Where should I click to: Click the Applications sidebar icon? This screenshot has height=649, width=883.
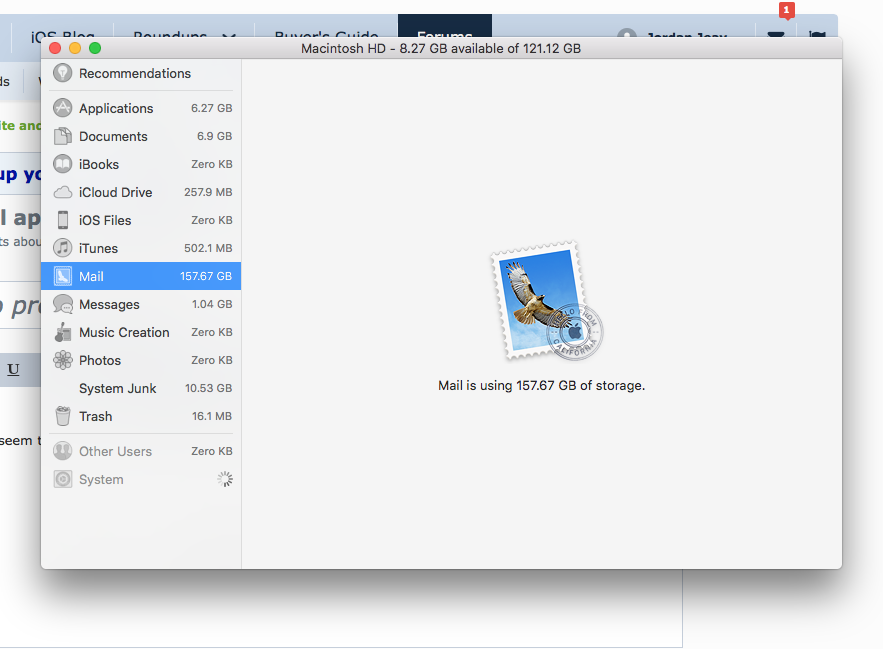[63, 108]
